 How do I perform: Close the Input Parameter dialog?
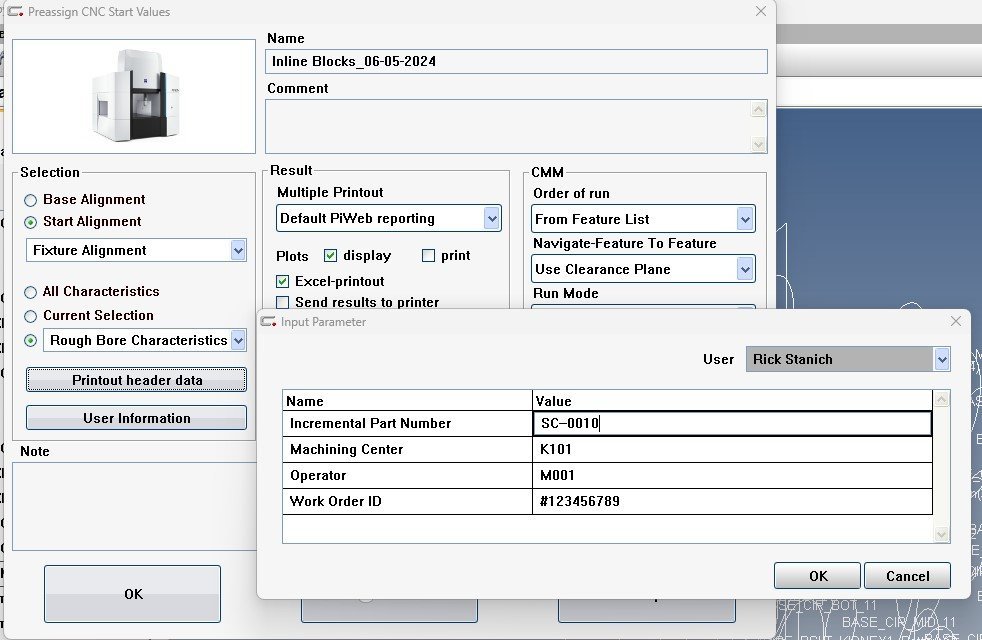pyautogui.click(x=956, y=321)
